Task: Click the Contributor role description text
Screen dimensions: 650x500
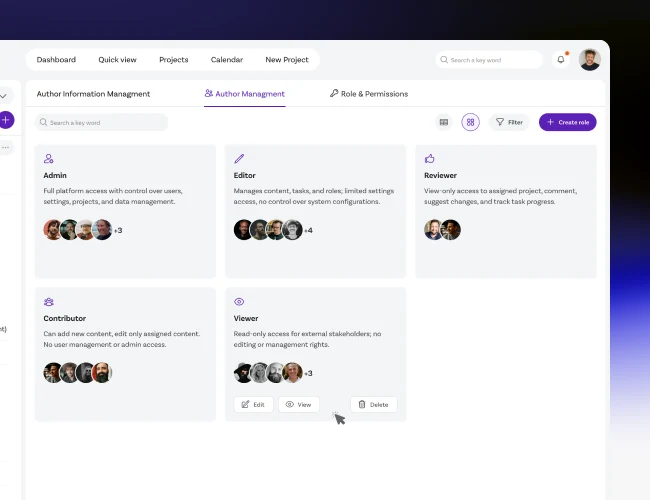Action: click(x=122, y=339)
